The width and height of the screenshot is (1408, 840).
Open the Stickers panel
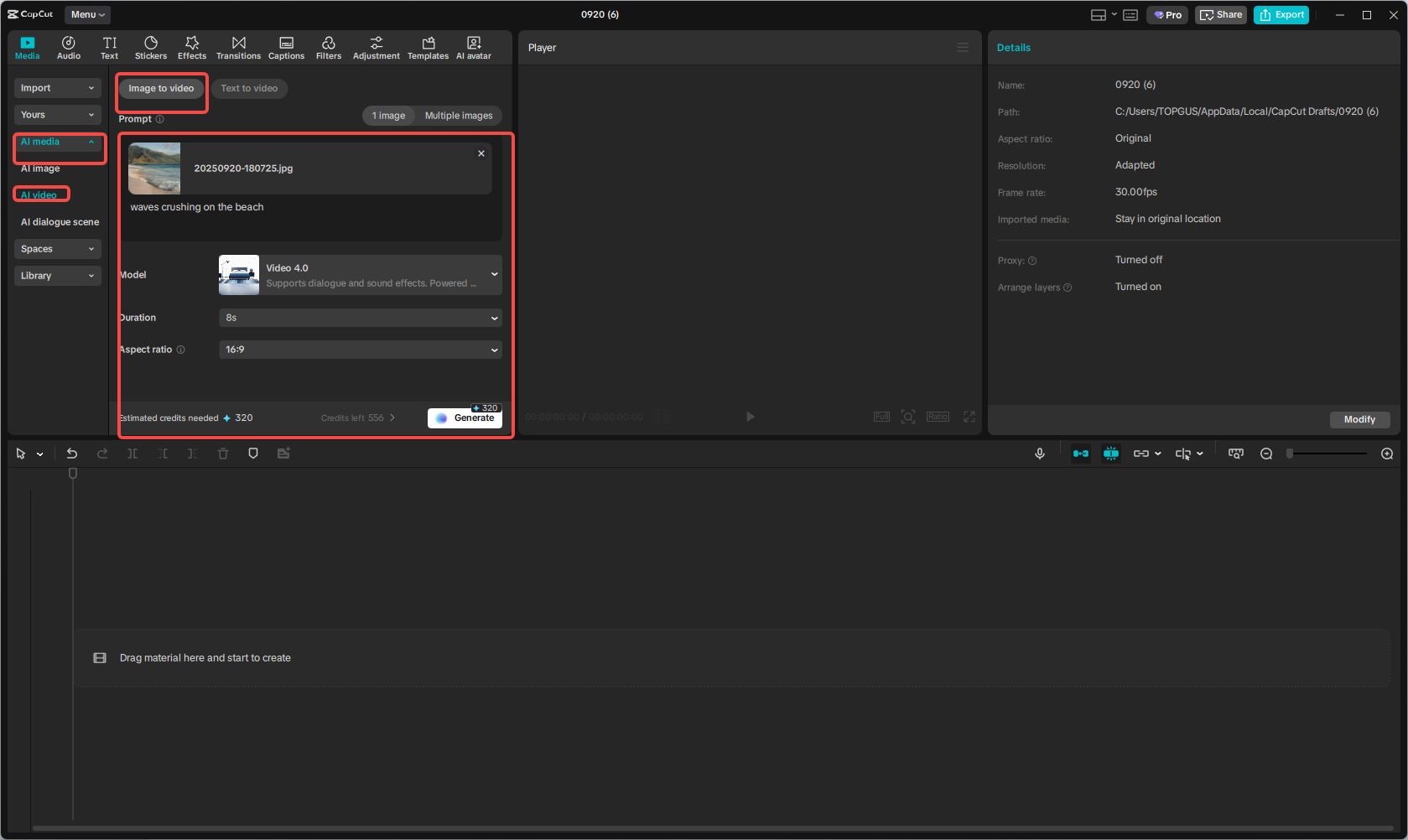pos(151,46)
